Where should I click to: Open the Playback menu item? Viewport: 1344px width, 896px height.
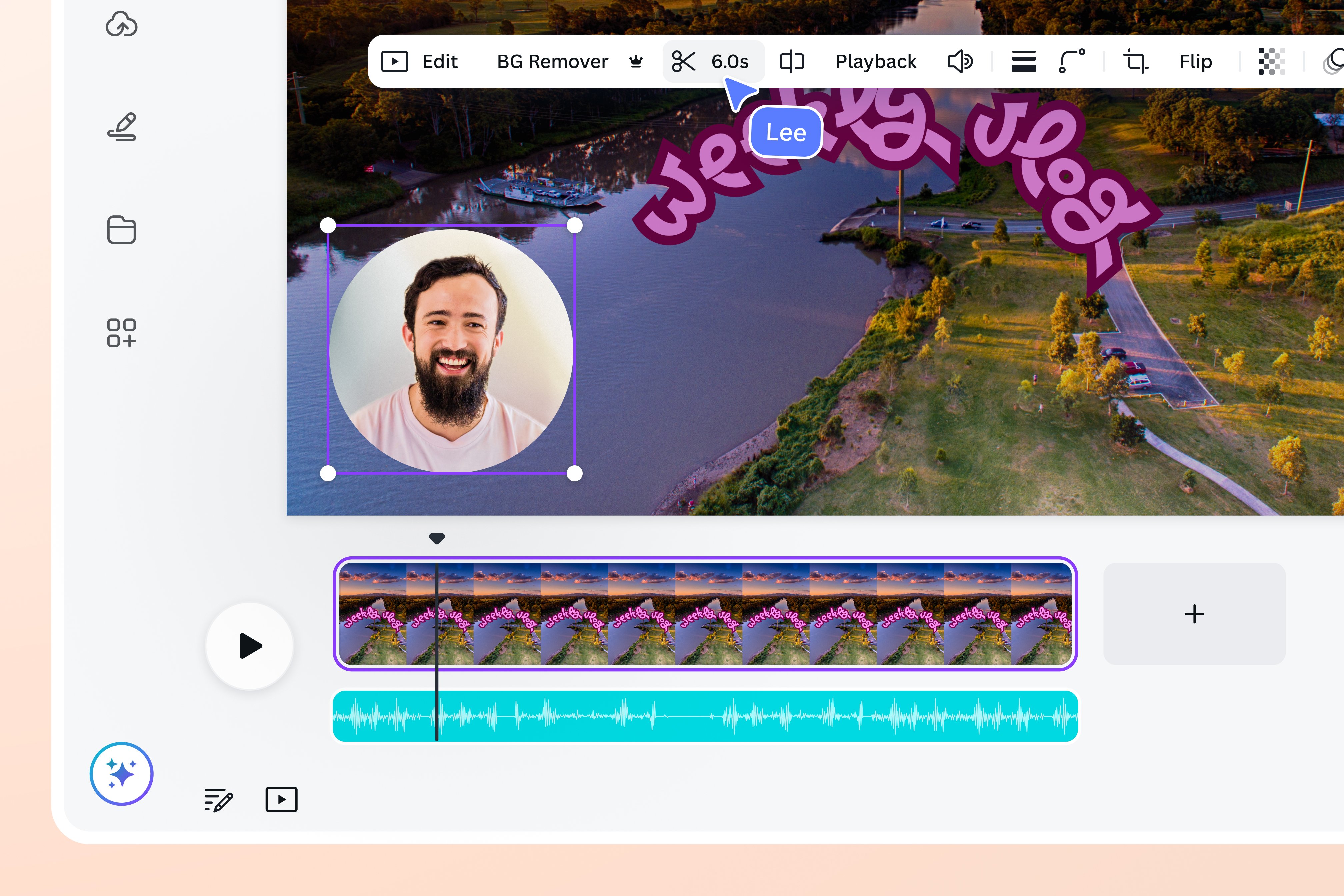point(875,61)
